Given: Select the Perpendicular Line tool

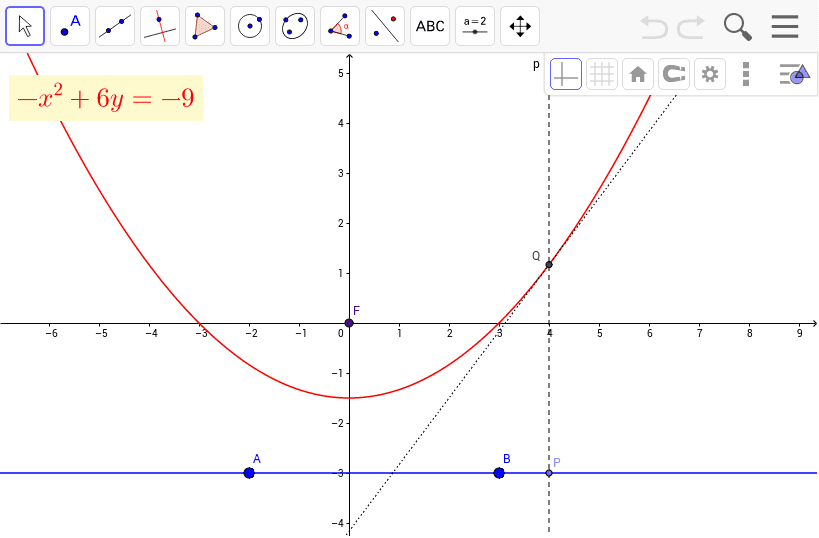Looking at the screenshot, I should tap(160, 26).
